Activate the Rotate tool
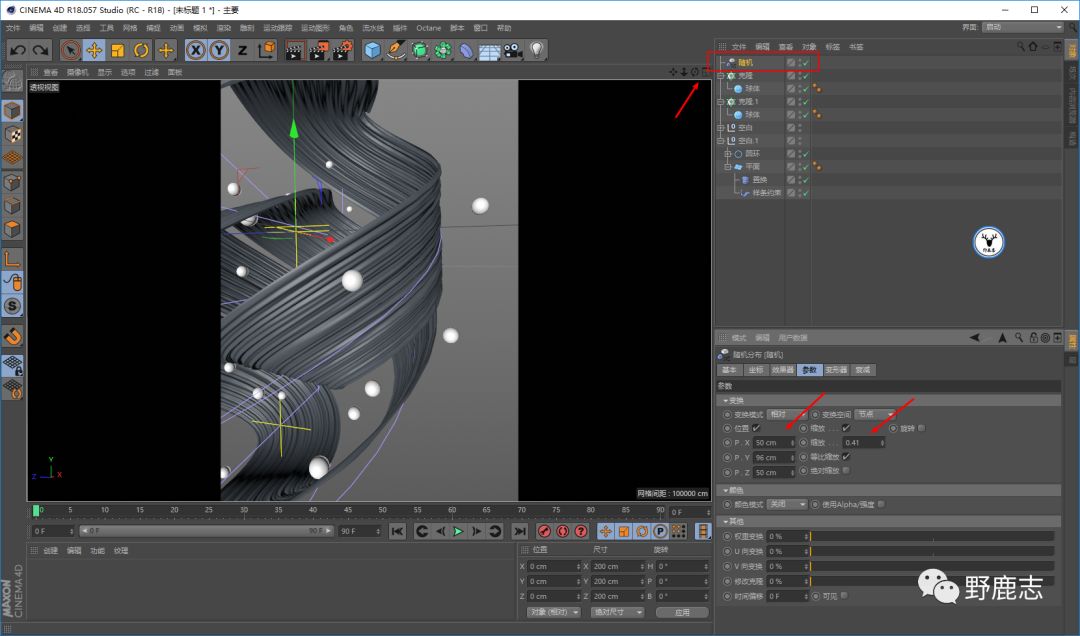Viewport: 1080px width, 636px height. click(142, 50)
